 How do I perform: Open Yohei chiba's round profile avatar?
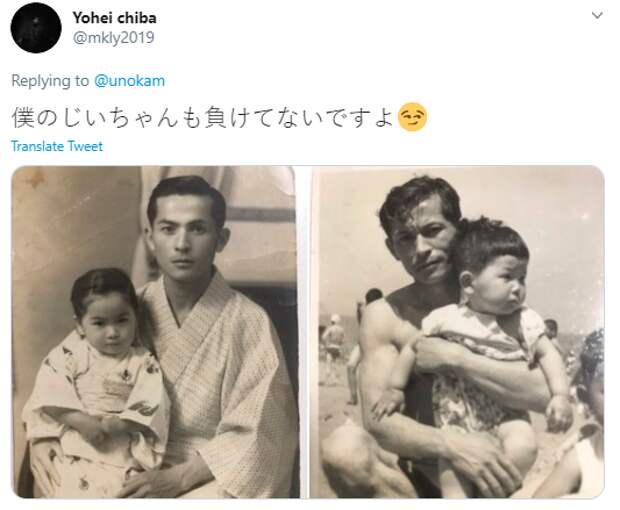[x=36, y=28]
